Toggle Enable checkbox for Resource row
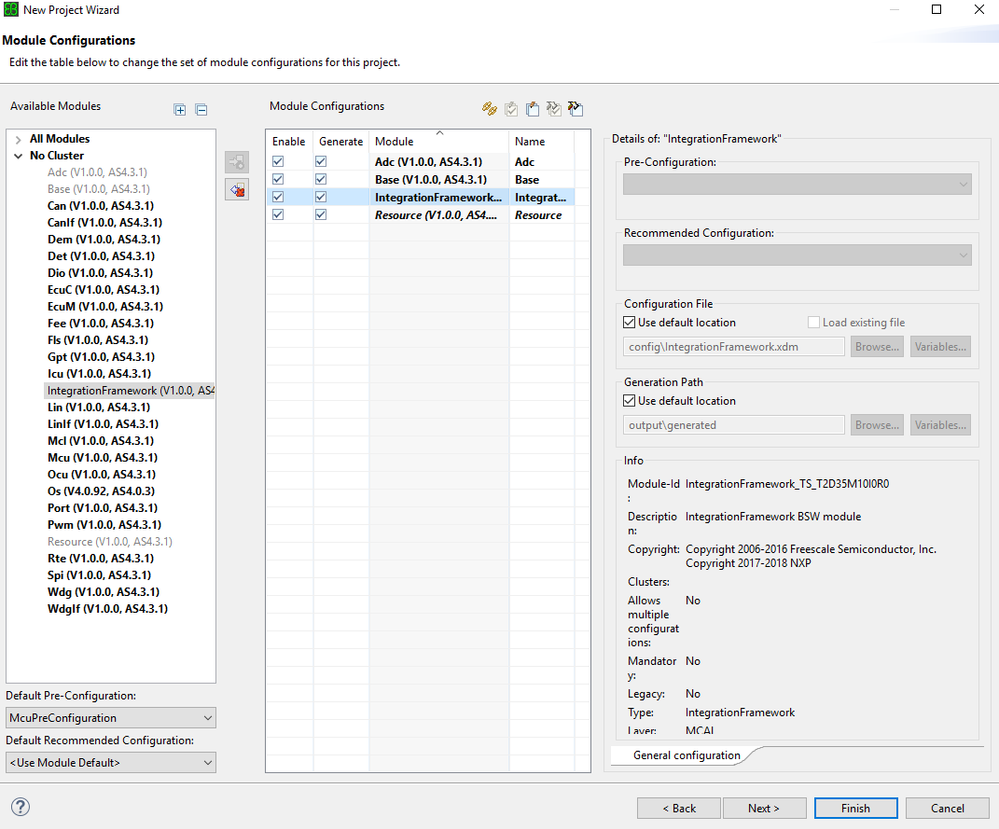Viewport: 999px width, 829px height. (278, 215)
